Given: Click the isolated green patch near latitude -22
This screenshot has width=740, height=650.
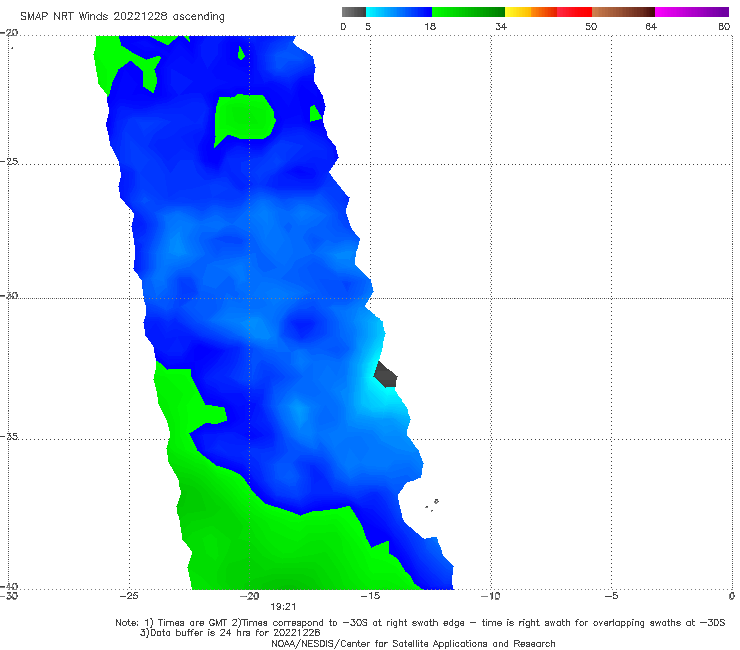Looking at the screenshot, I should coord(244,117).
